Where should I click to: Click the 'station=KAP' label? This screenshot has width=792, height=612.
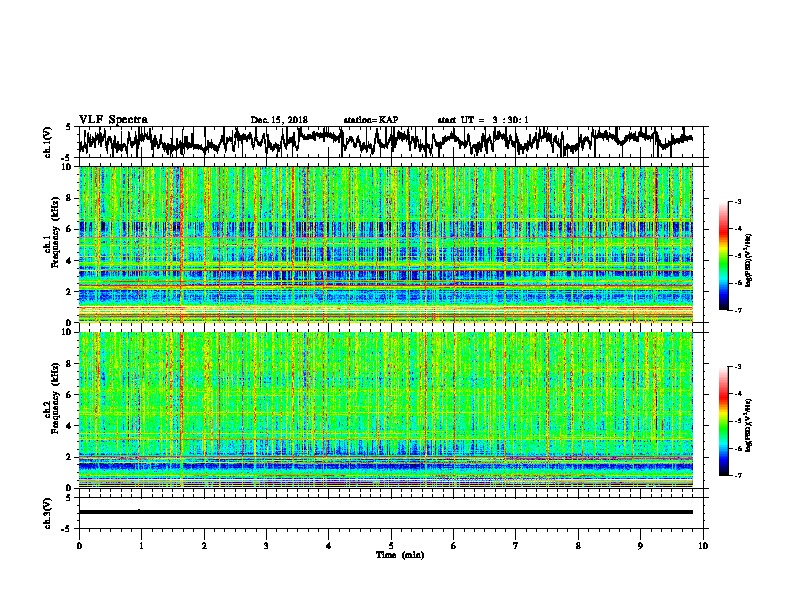point(371,120)
